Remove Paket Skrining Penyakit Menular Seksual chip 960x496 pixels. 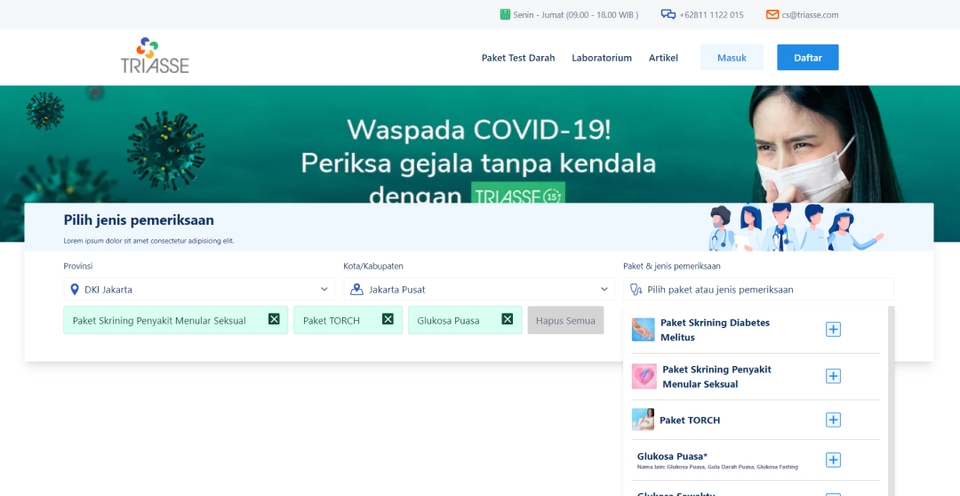pos(274,319)
